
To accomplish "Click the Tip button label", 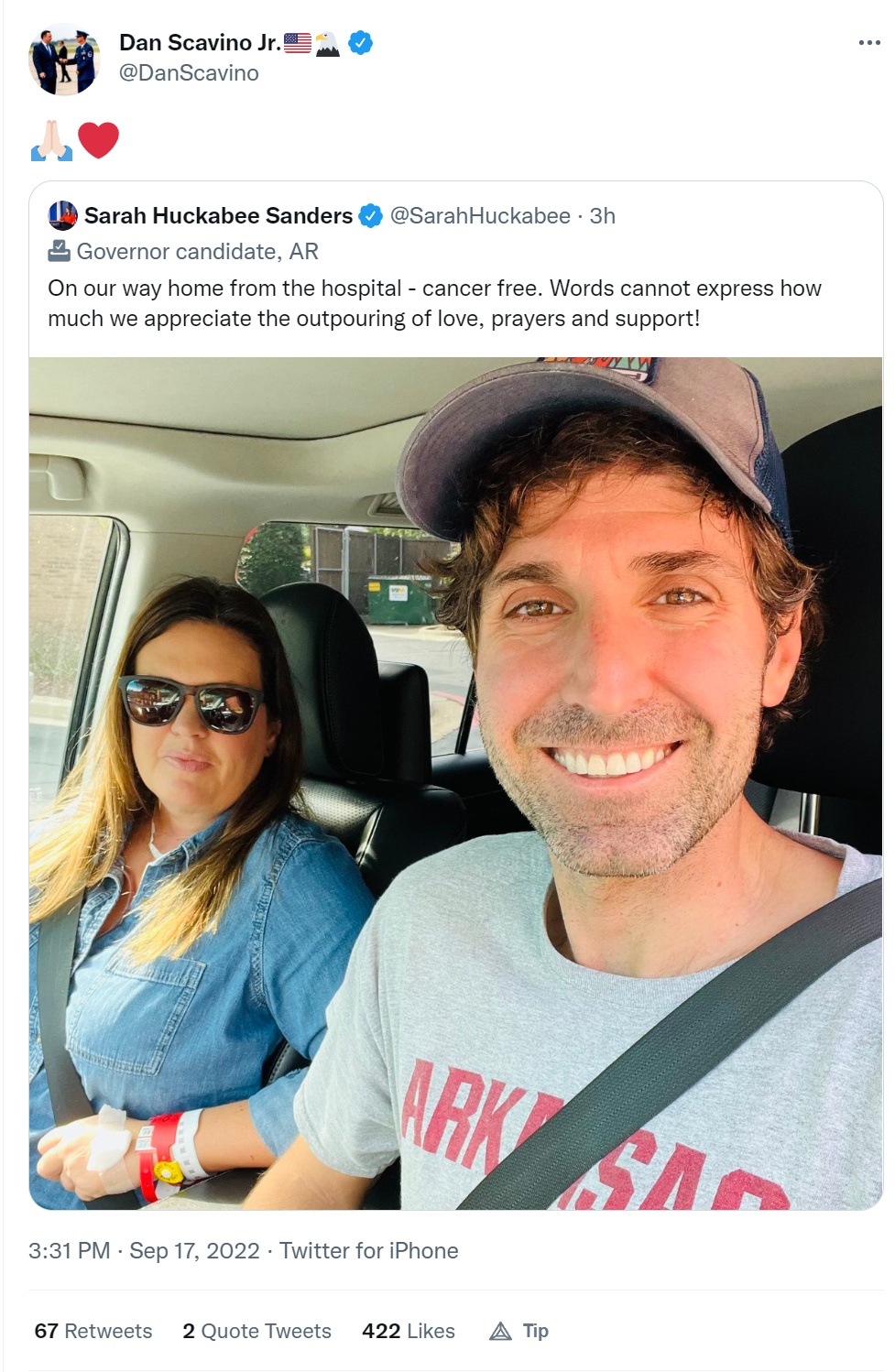I will pos(536,1331).
